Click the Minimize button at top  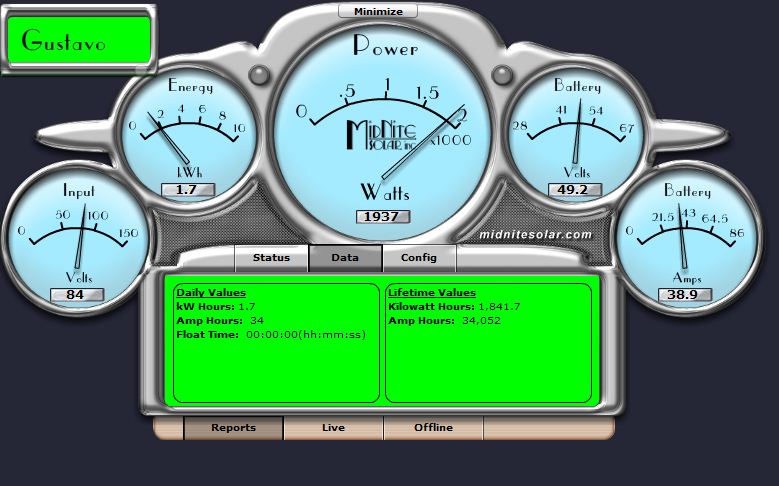click(x=378, y=11)
